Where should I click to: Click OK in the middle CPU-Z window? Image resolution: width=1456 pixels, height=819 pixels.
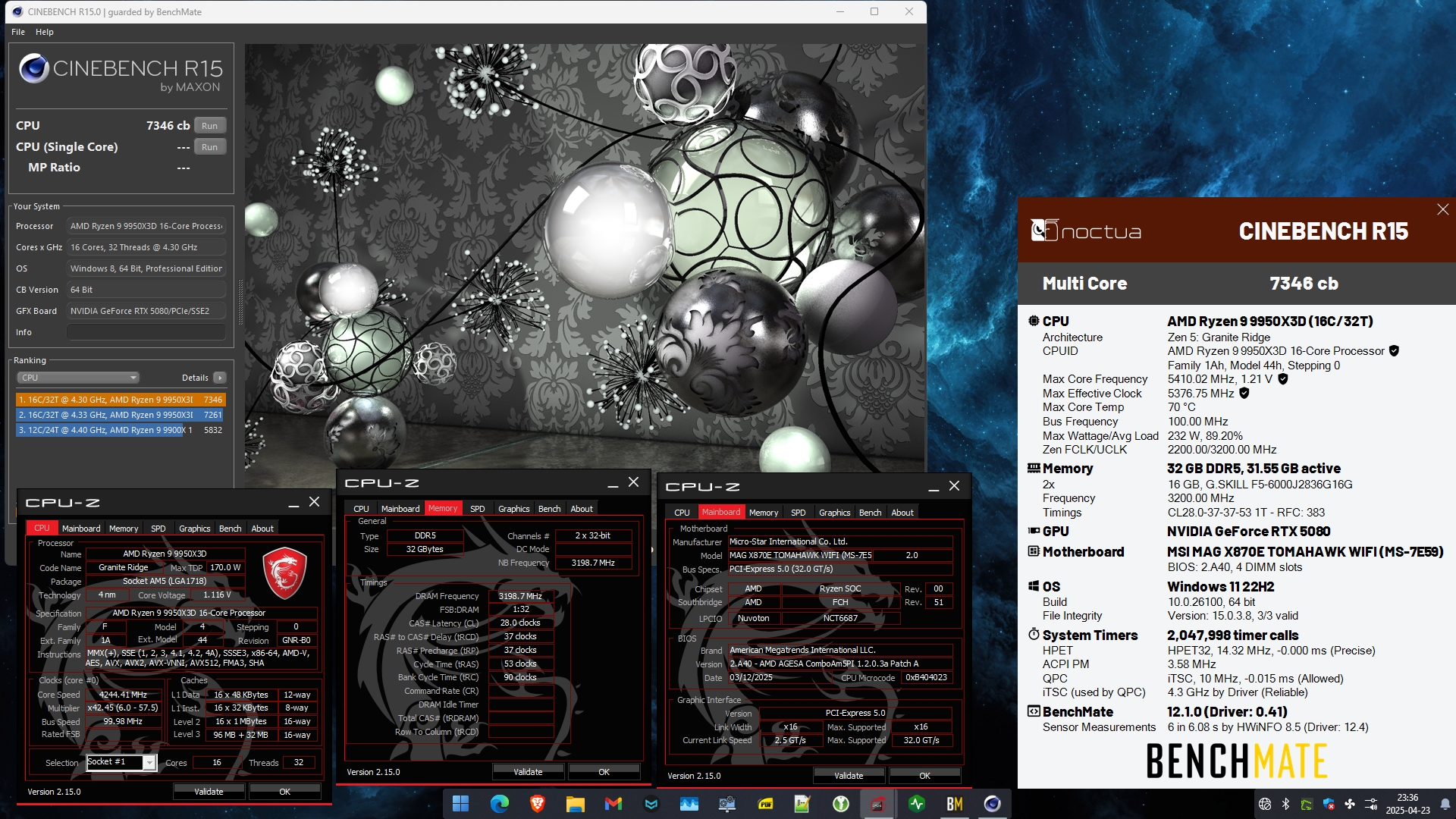point(604,772)
